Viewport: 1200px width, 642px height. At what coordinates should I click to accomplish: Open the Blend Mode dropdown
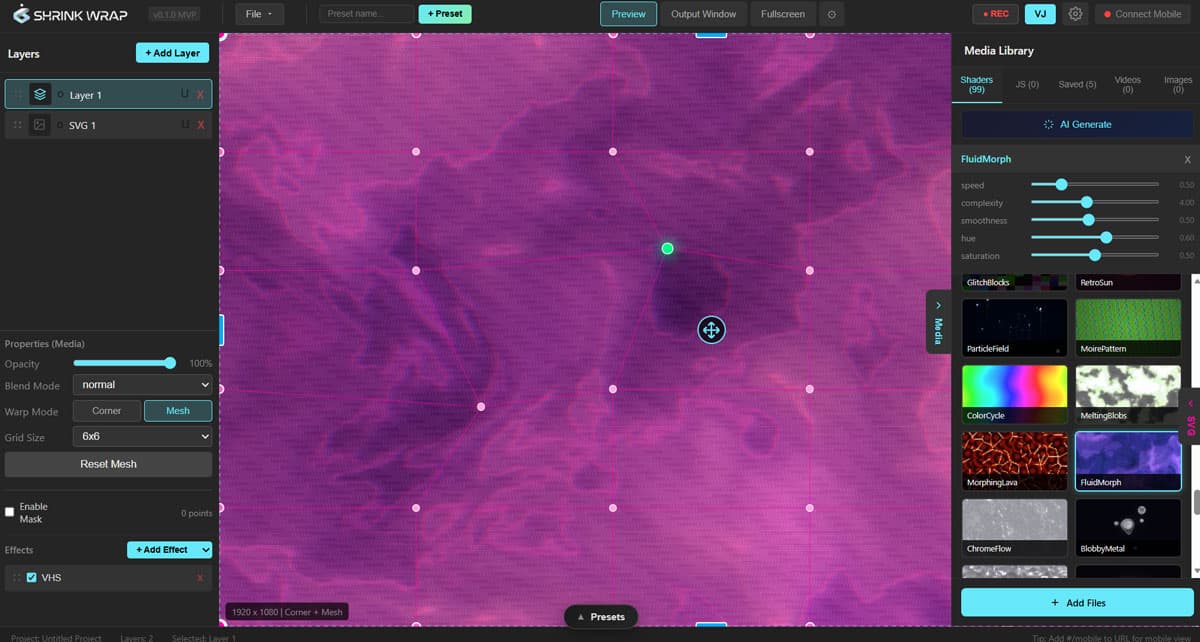click(x=142, y=385)
